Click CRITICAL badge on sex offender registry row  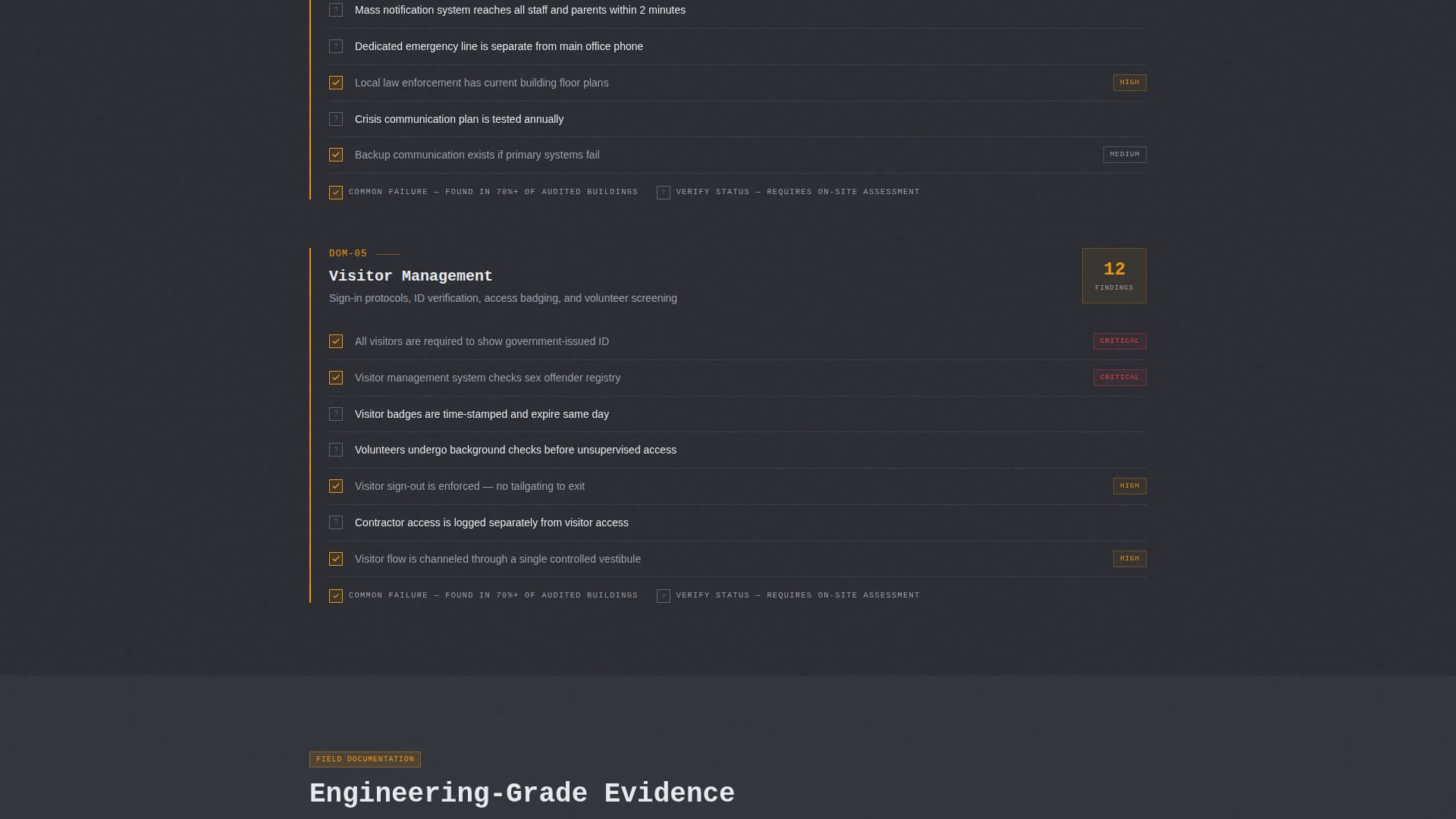tap(1119, 378)
